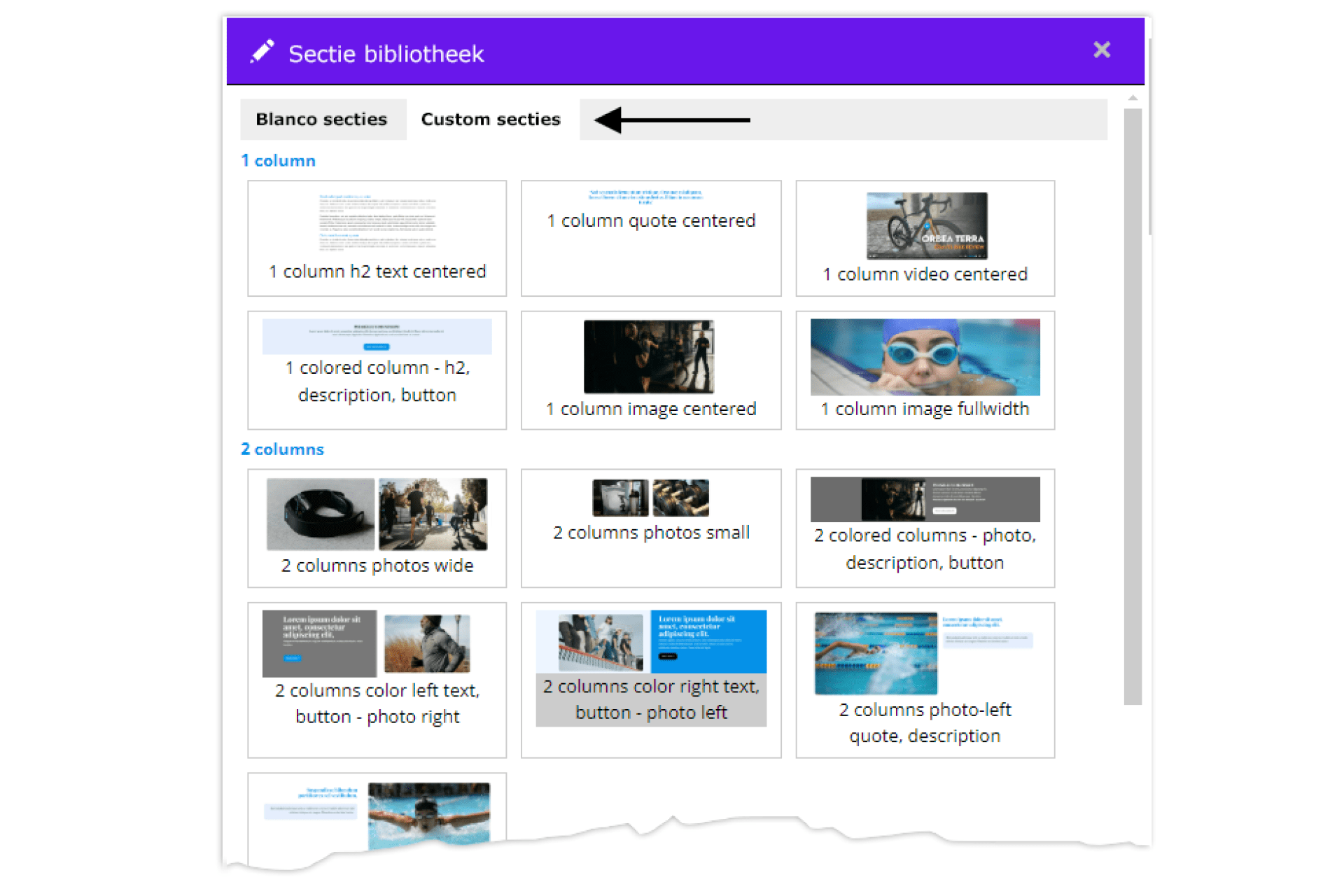
Task: Choose the 2 columns photos small section
Action: 651,528
